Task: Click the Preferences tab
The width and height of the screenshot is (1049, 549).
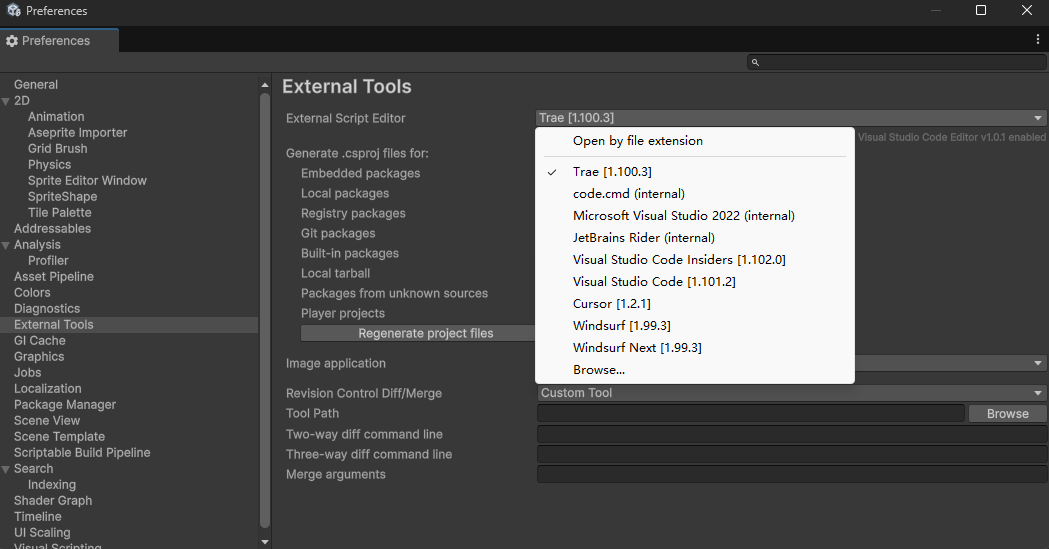Action: 60,41
